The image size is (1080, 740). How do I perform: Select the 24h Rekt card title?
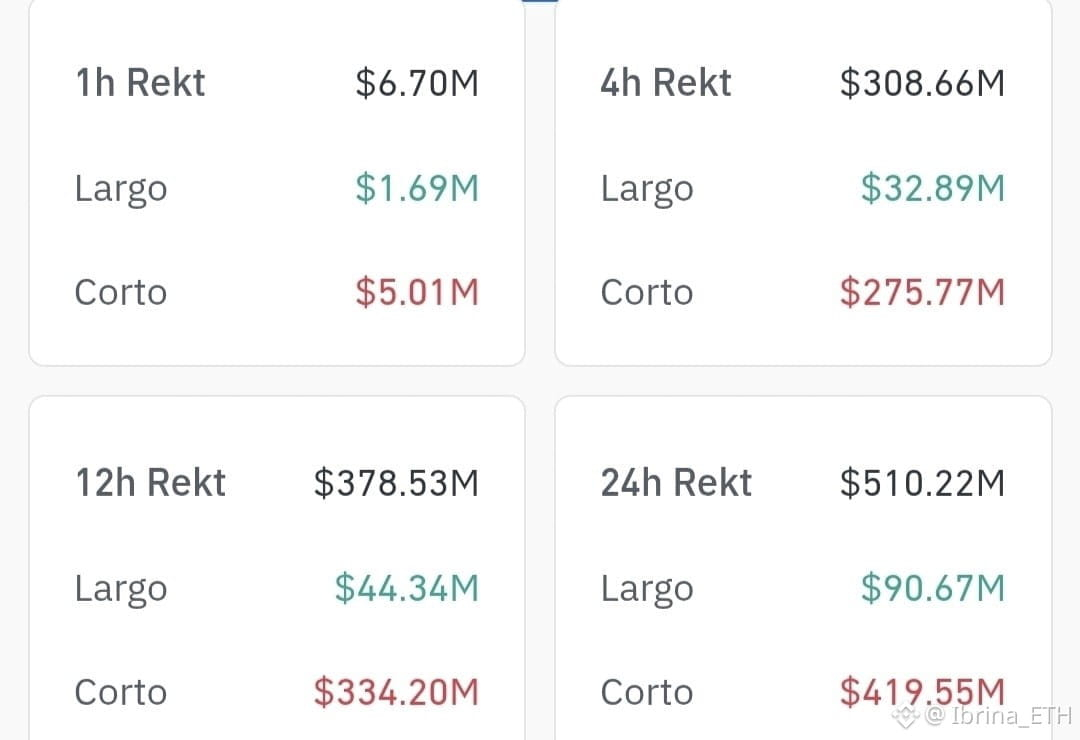coord(676,482)
